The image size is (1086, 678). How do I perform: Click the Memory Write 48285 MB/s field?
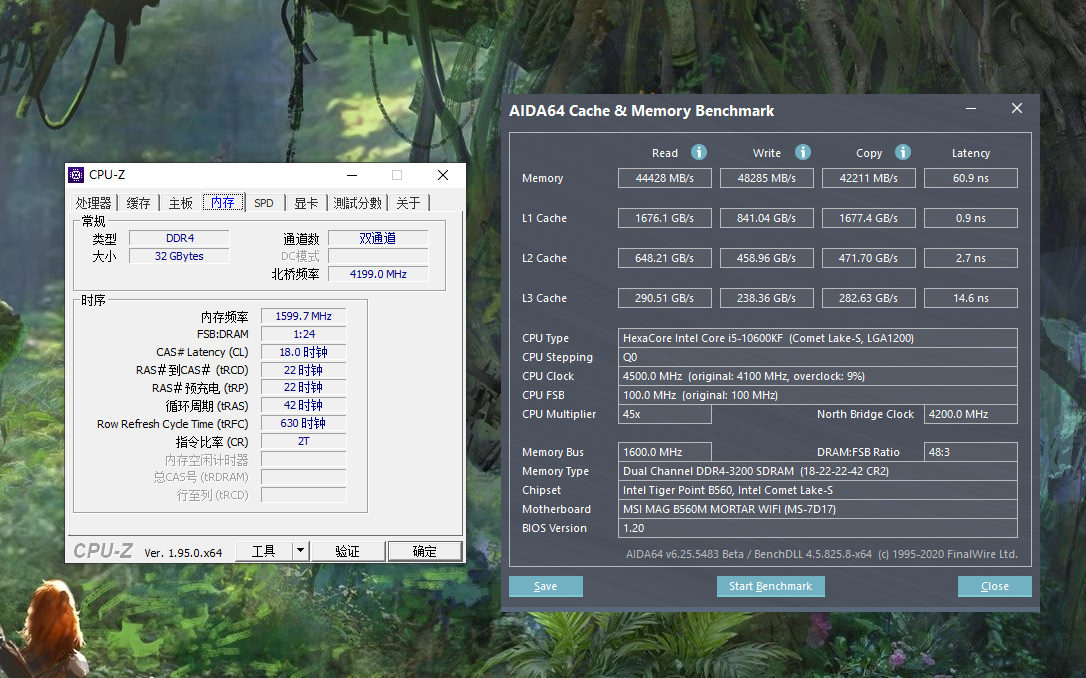click(x=767, y=178)
